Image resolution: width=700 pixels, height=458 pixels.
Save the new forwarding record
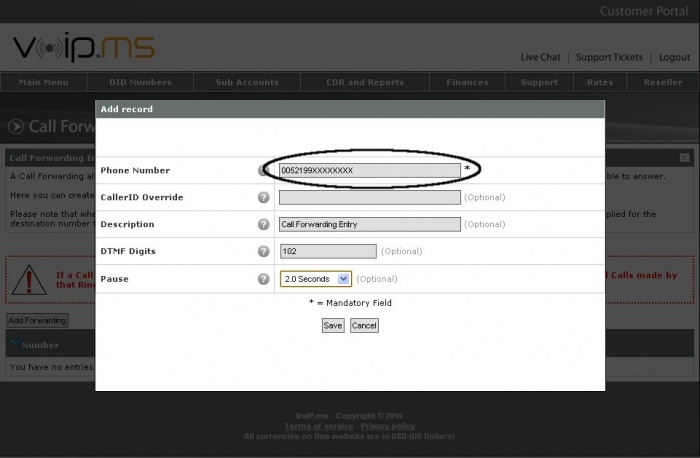point(333,325)
